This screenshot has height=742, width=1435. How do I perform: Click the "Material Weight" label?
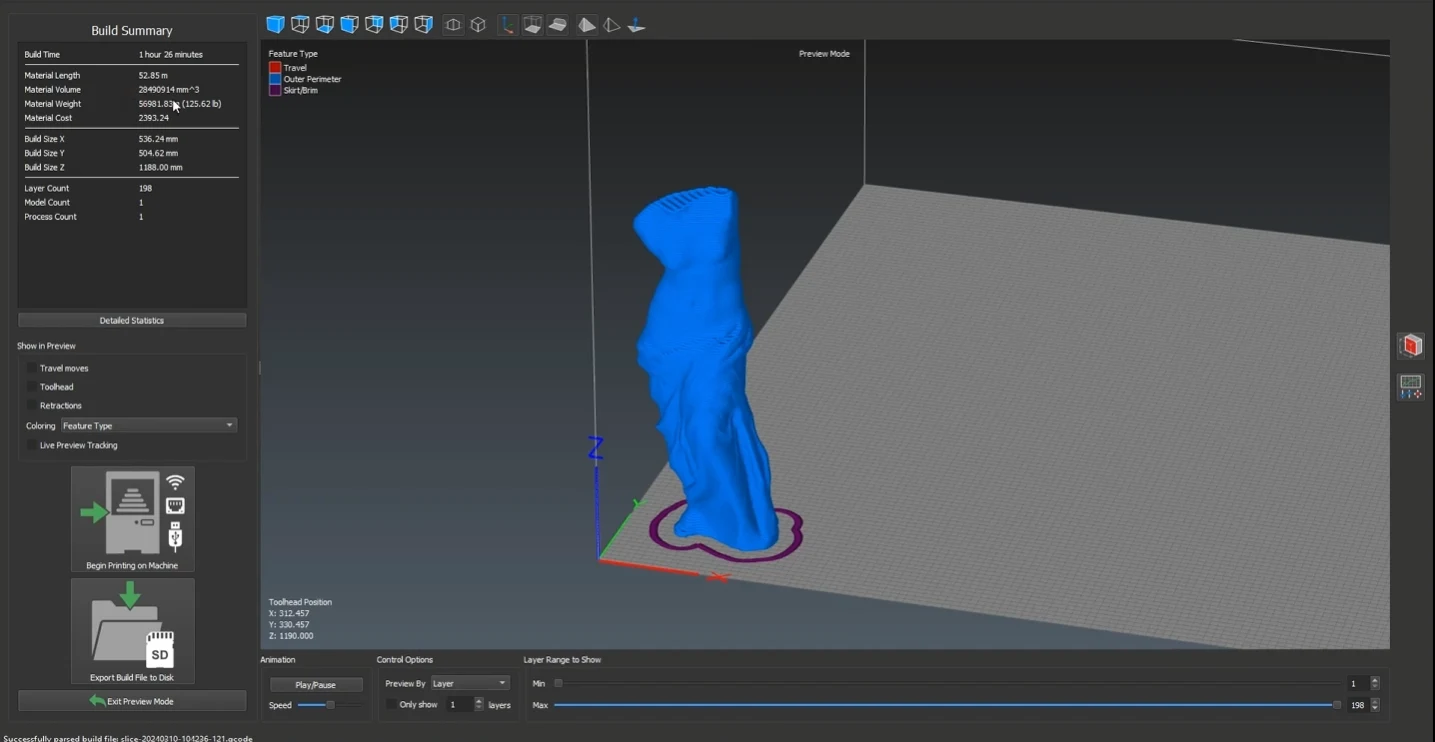(53, 104)
